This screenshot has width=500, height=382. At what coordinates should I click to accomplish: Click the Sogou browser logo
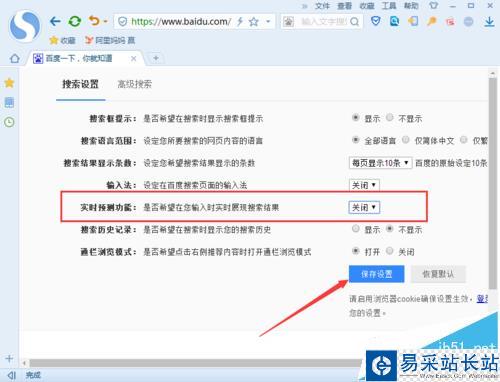click(25, 27)
